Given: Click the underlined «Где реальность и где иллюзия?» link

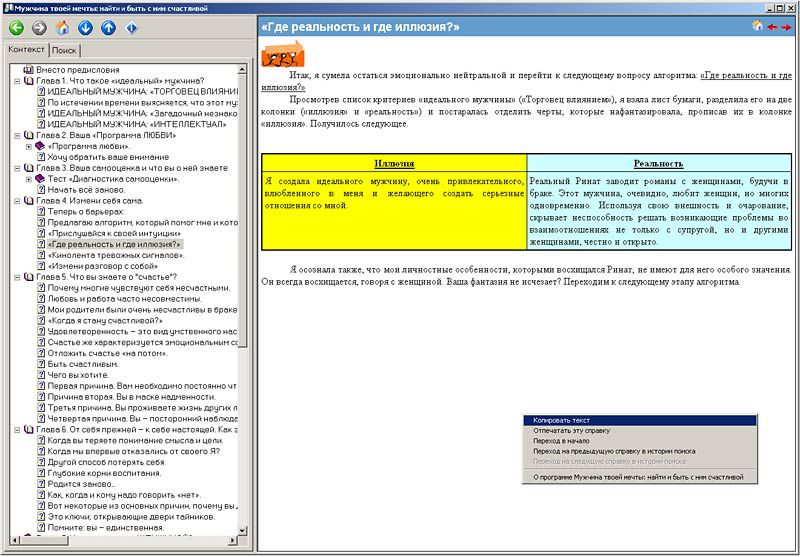Looking at the screenshot, I should pos(745,75).
